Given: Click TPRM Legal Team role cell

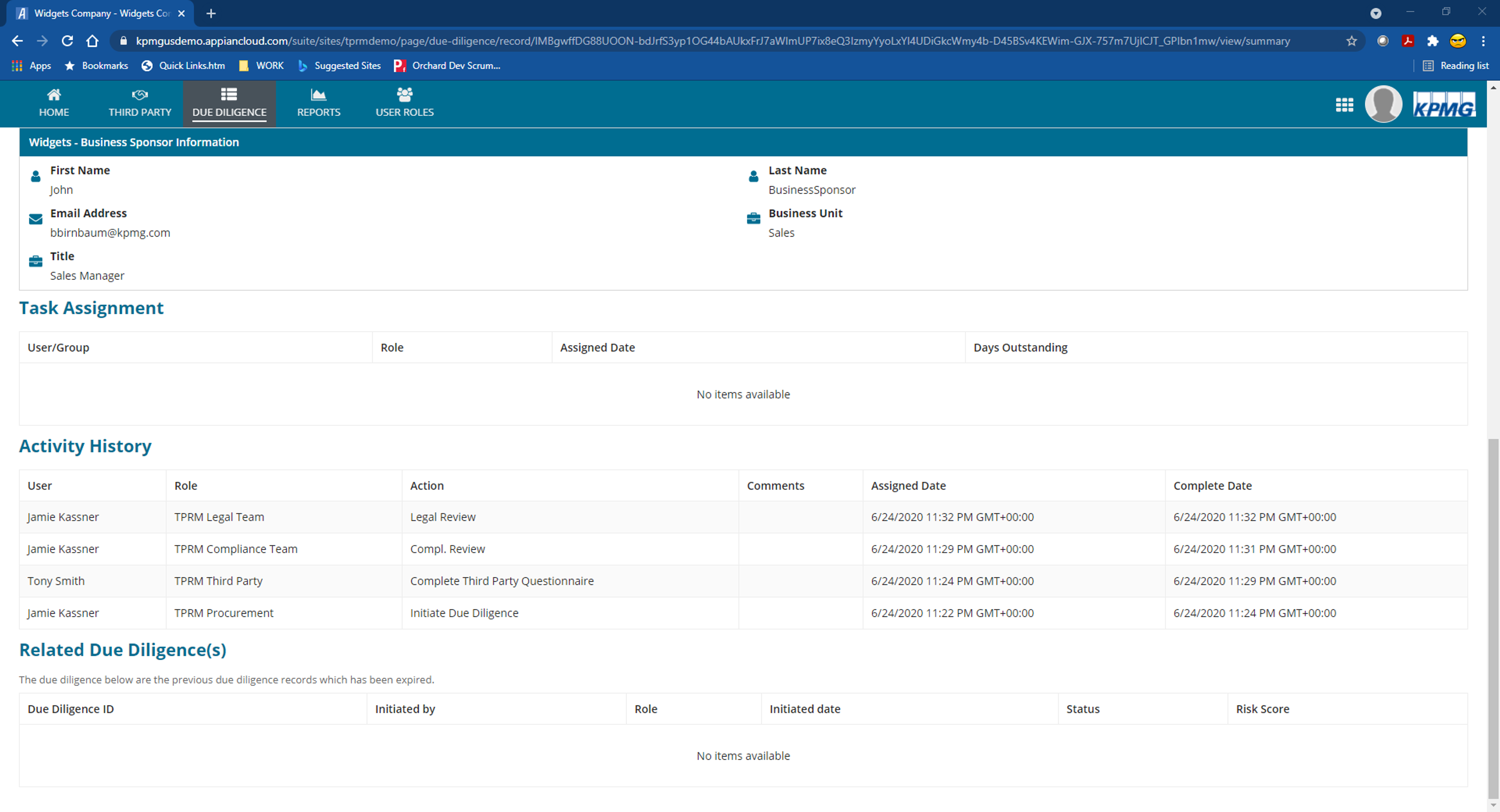Looking at the screenshot, I should 284,517.
